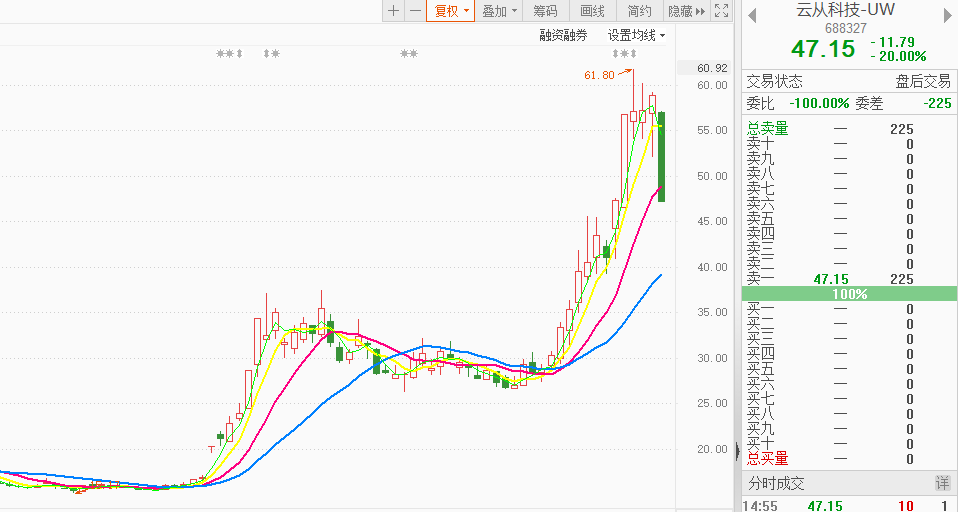This screenshot has height=512, width=958.
Task: Click the 买十 order row
Action: coord(849,444)
